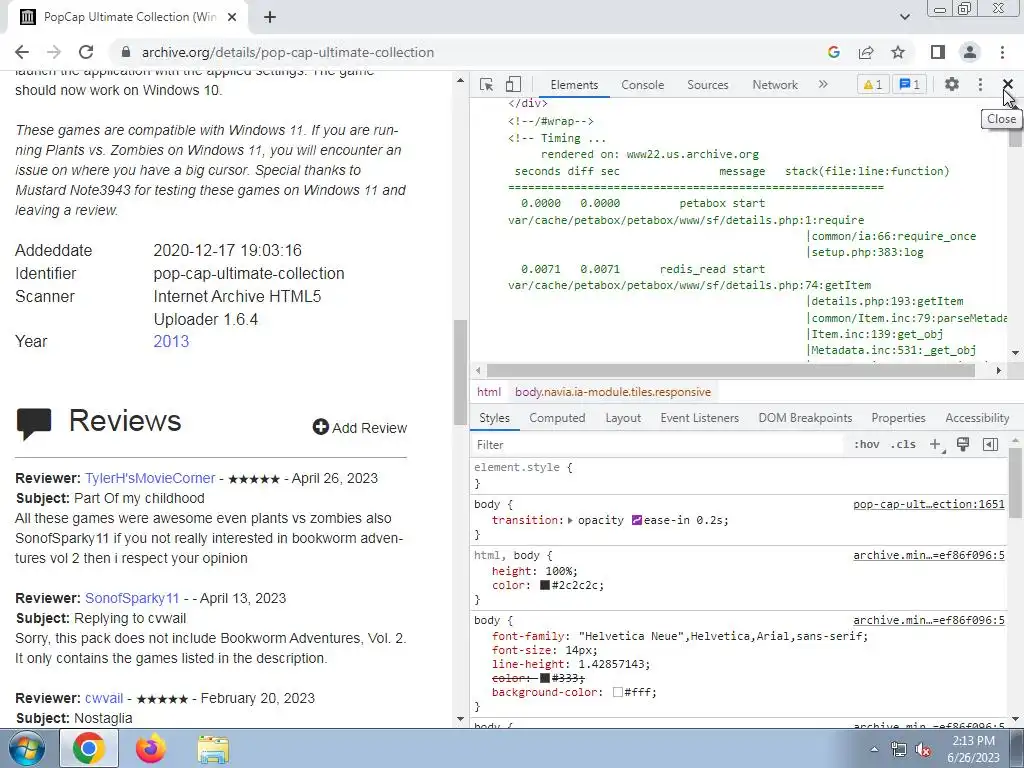
Task: Close the DevTools panel
Action: coord(1008,84)
